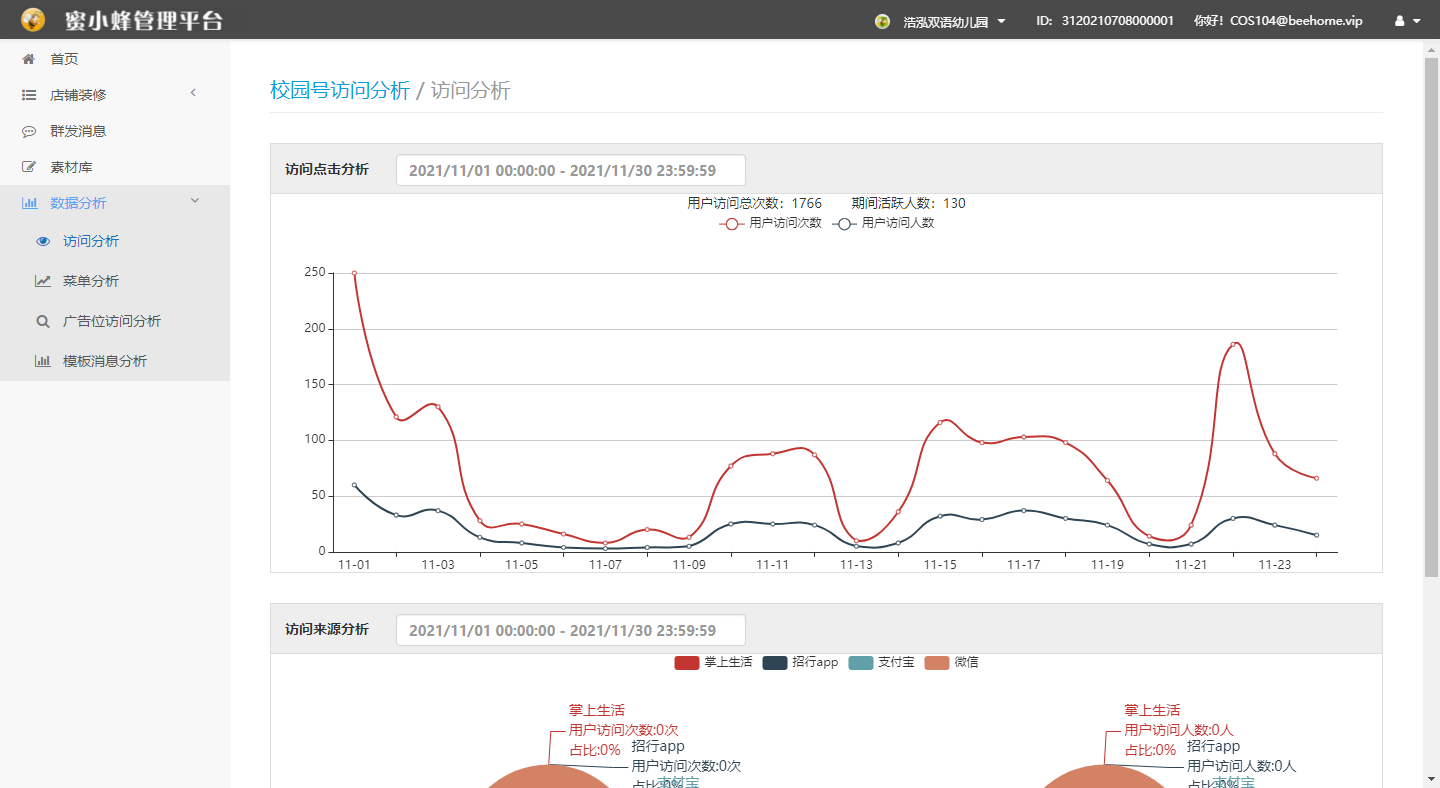Screen dimensions: 1440x788
Task: Click the 校园号访问分析 breadcrumb link
Action: 340,90
